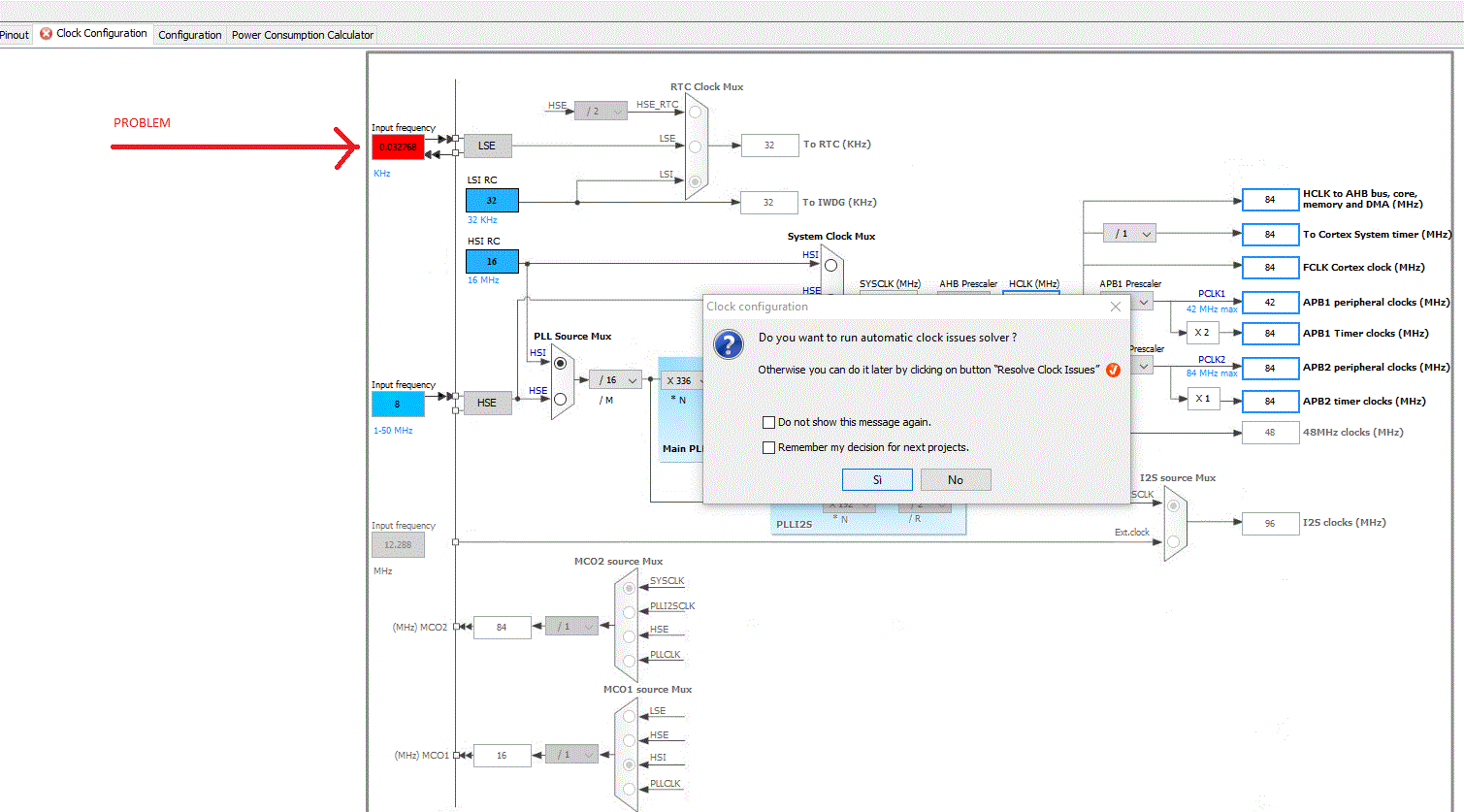Click the X 1 APB2 timer multiplier box

tap(1203, 399)
